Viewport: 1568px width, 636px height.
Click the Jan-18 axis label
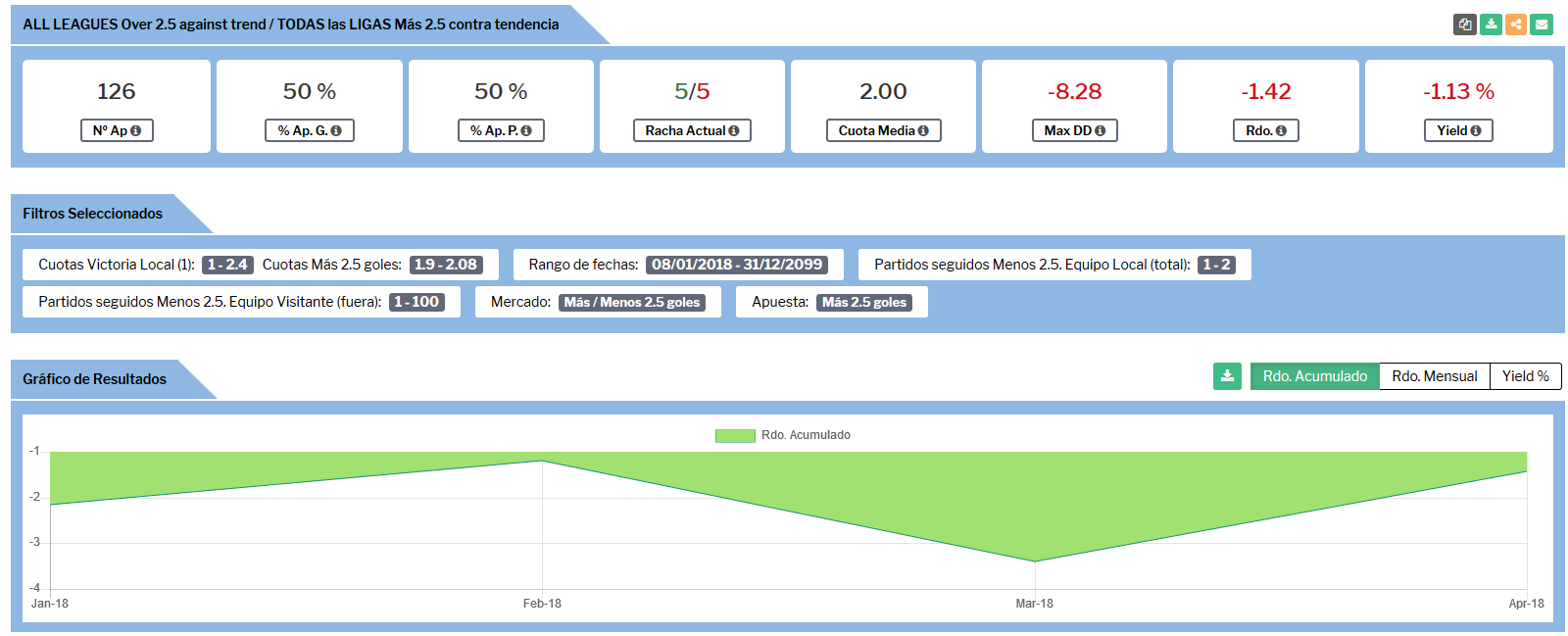point(50,604)
